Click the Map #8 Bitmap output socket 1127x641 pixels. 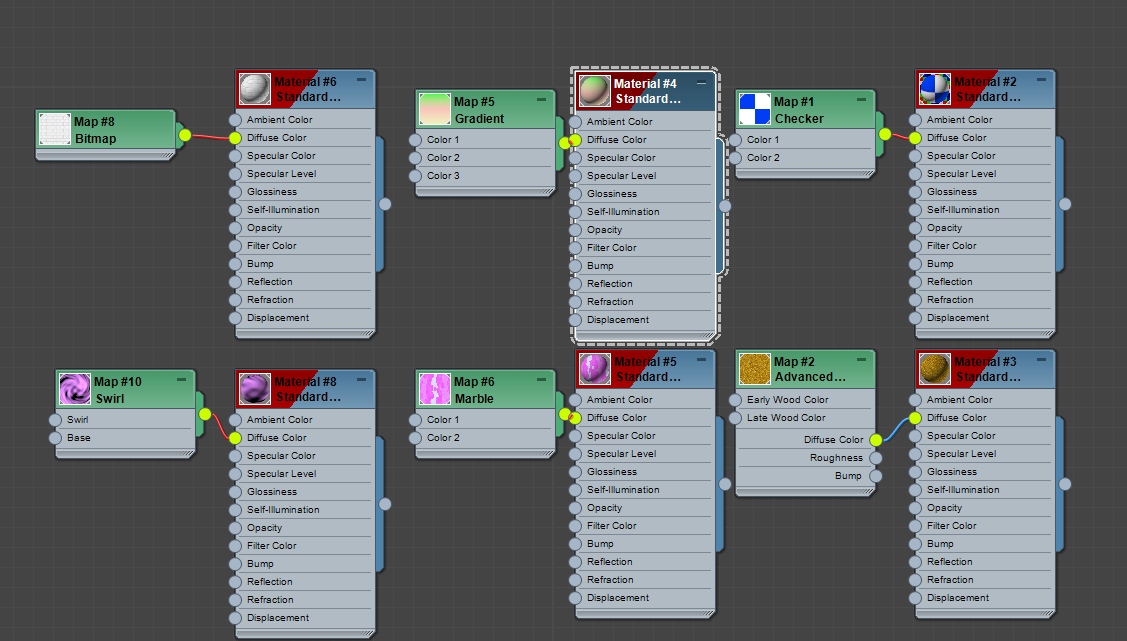[x=185, y=135]
